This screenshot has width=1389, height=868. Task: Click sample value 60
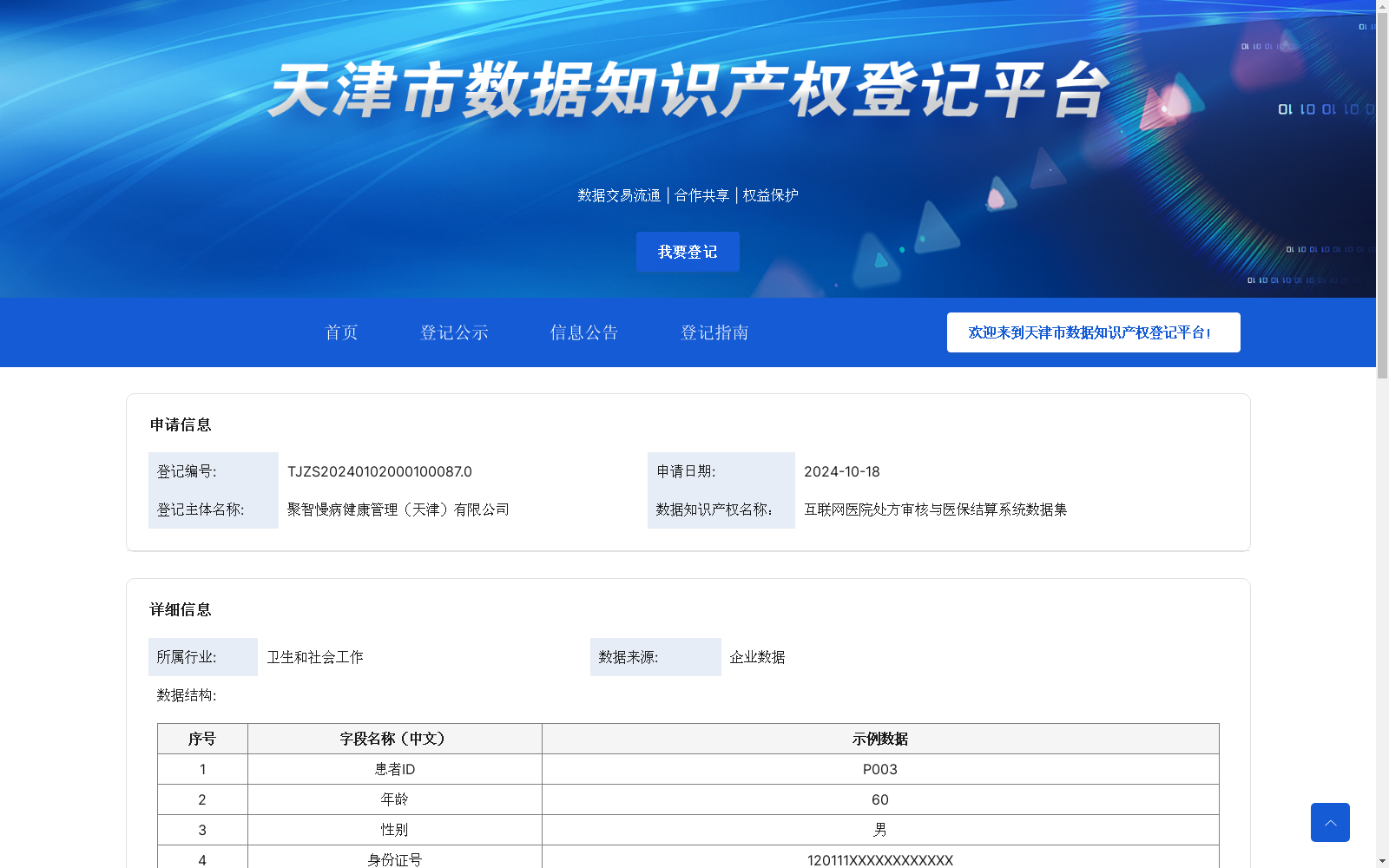[x=880, y=799]
